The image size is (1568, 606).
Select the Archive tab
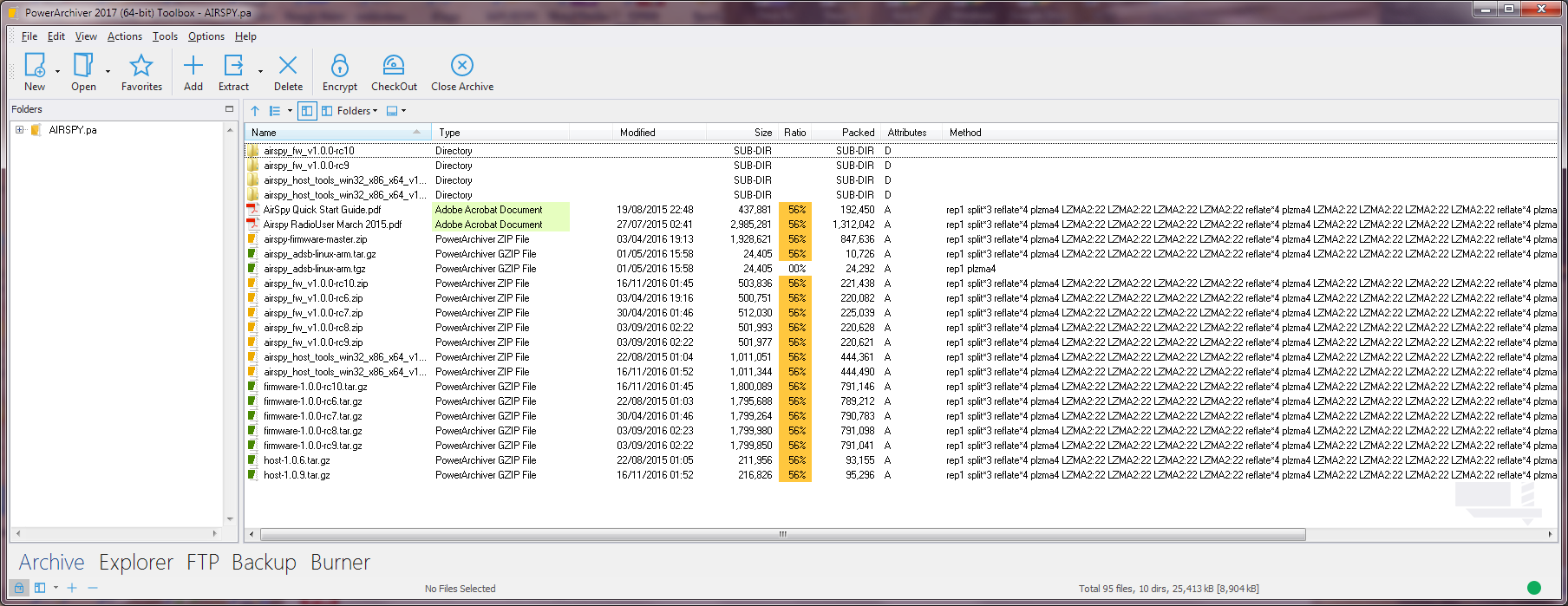(52, 563)
